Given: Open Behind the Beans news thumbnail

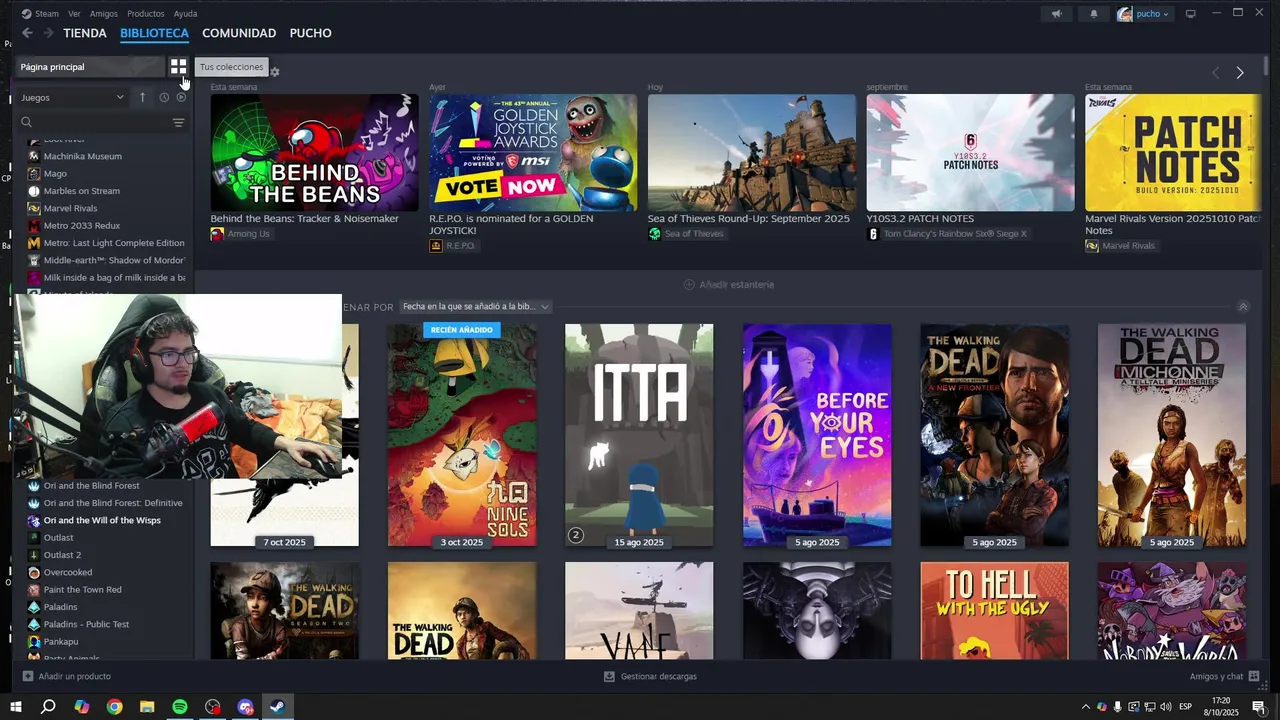Looking at the screenshot, I should point(314,152).
